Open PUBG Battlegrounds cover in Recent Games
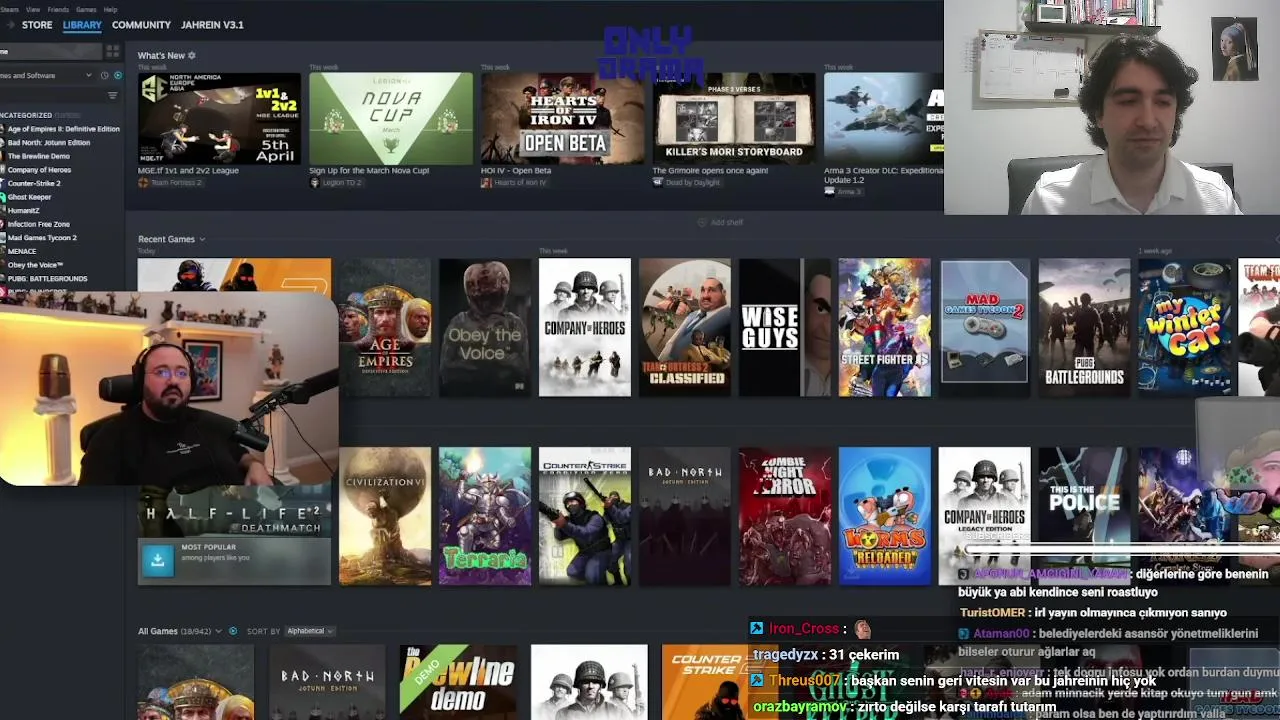The image size is (1280, 720). point(1085,327)
